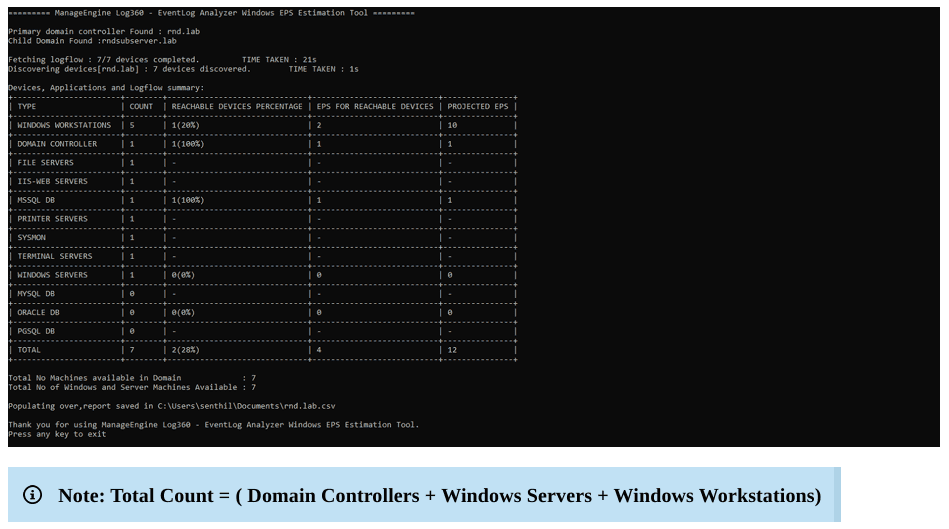Select the MYSQL DB row label
Image resolution: width=949 pixels, height=529 pixels.
point(36,294)
